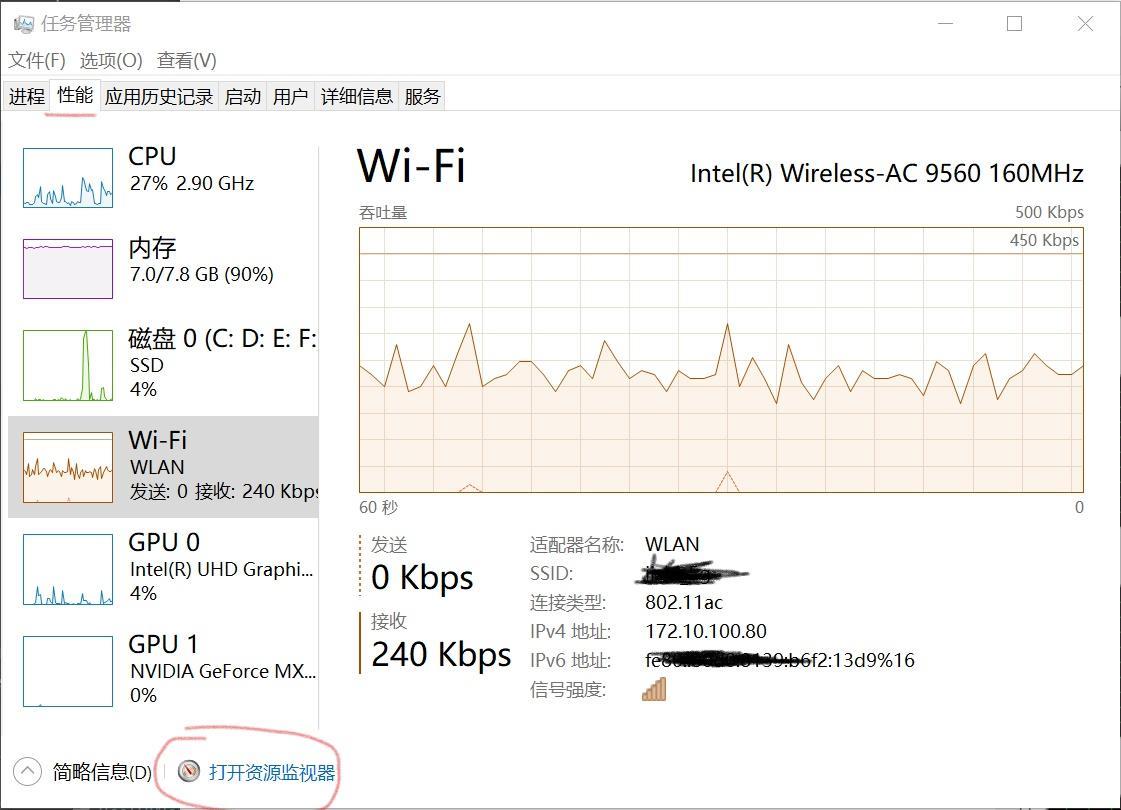Click the Wi-Fi signal strength bars icon

pyautogui.click(x=654, y=689)
